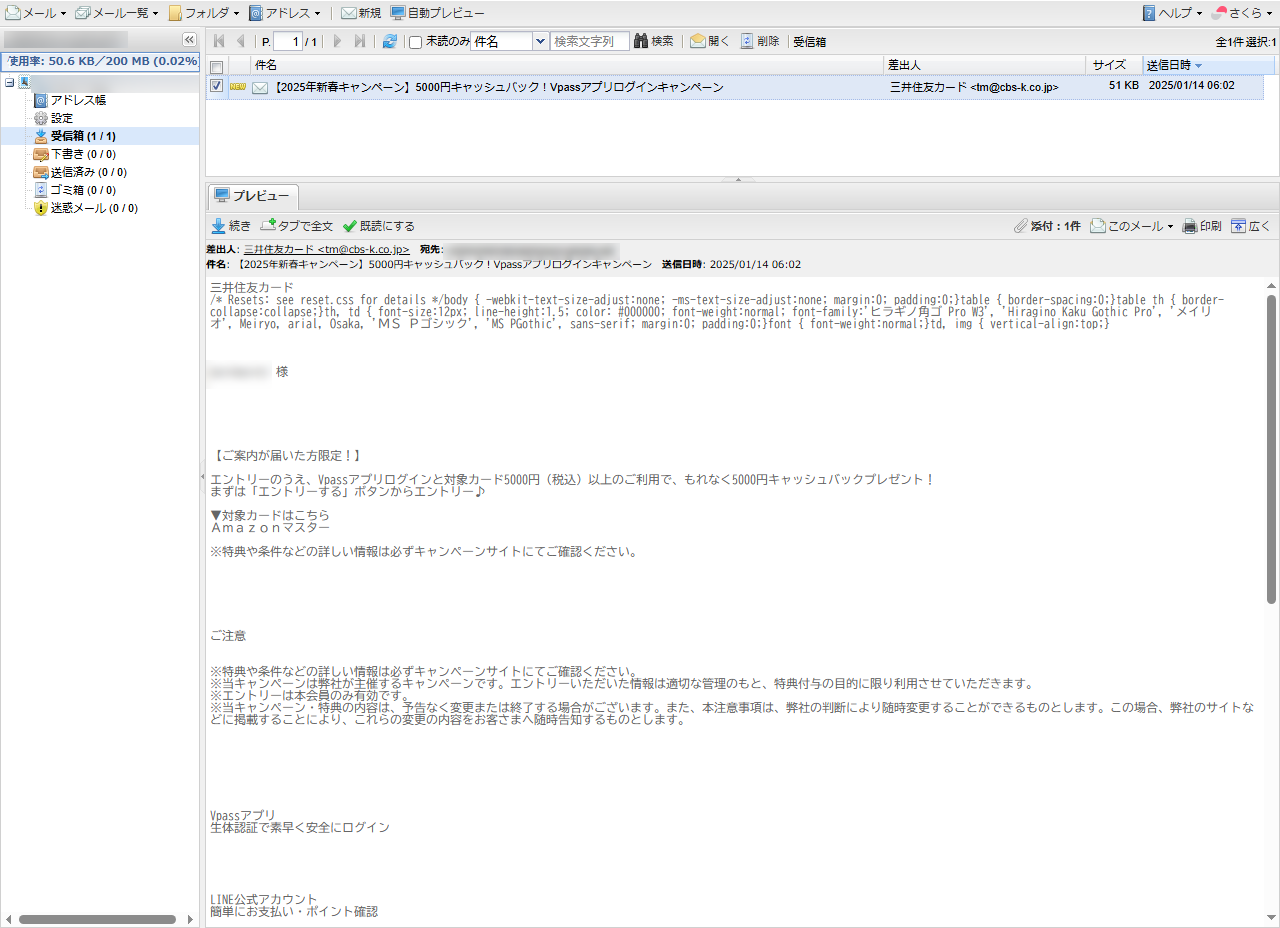The image size is (1280, 928).
Task: Click the envelope icon of the campaign mail
Action: [260, 87]
